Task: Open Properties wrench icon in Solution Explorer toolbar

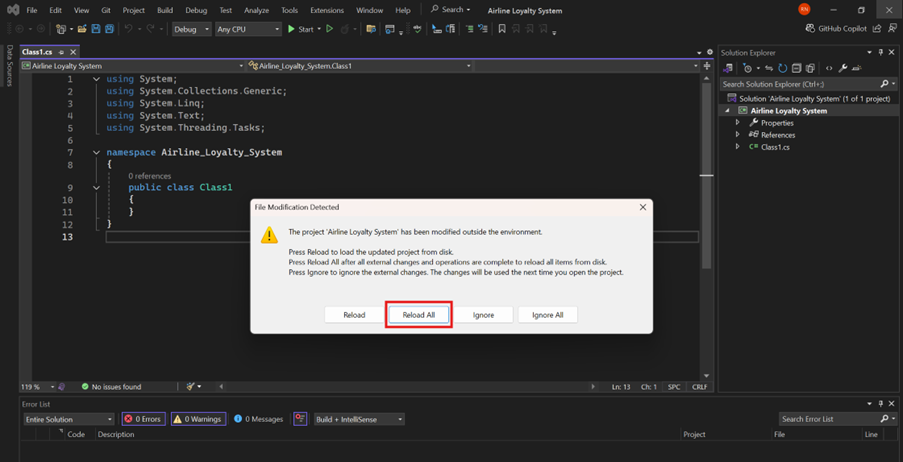Action: click(843, 68)
